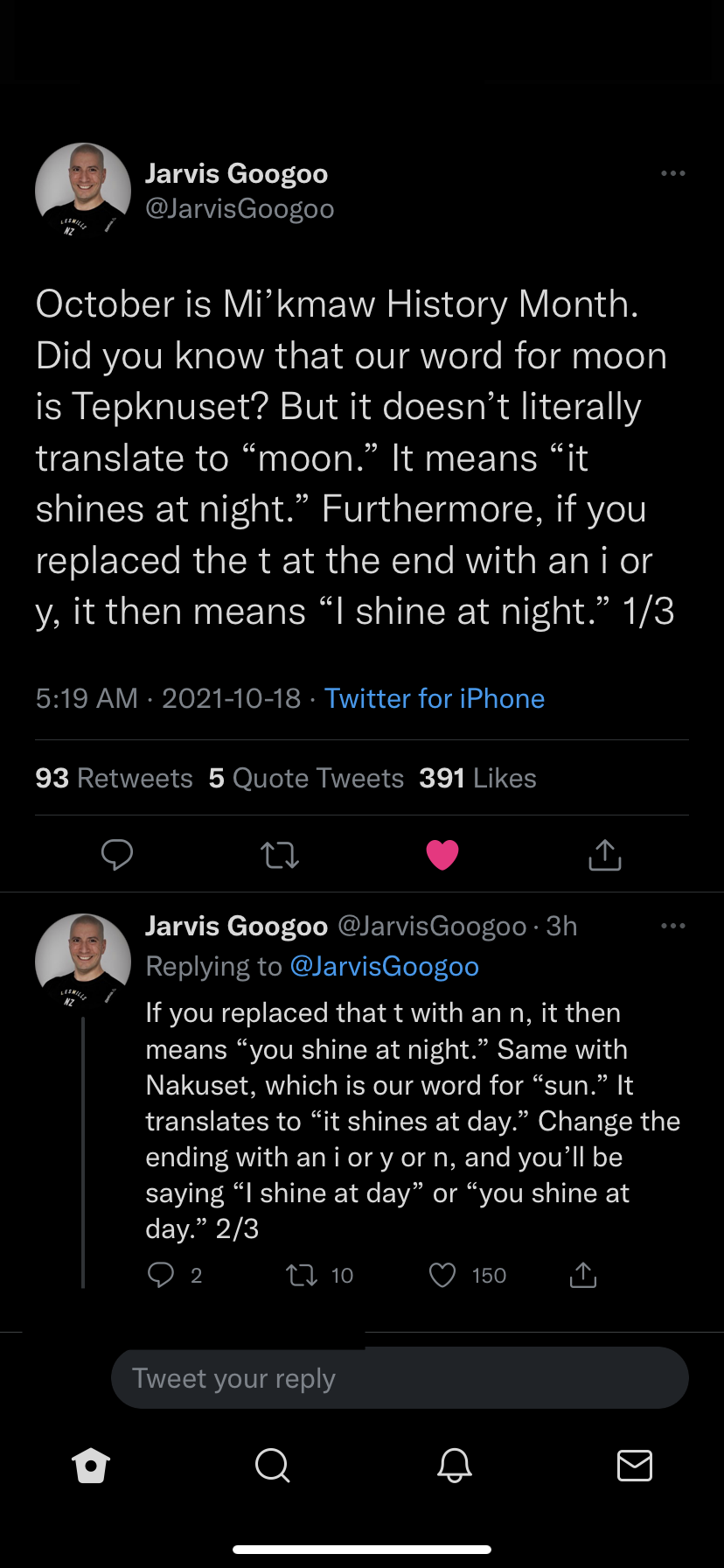View the 391 Likes list
This screenshot has width=724, height=1568.
477,778
